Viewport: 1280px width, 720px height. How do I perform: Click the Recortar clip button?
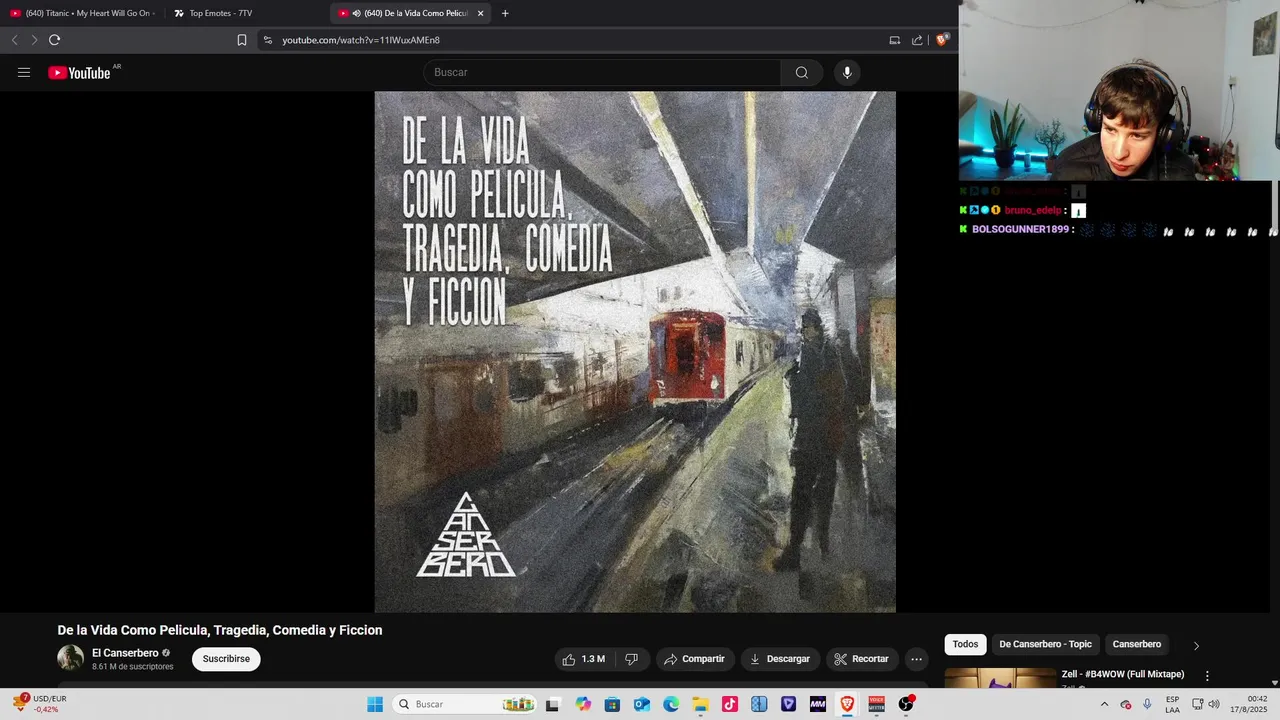point(861,659)
